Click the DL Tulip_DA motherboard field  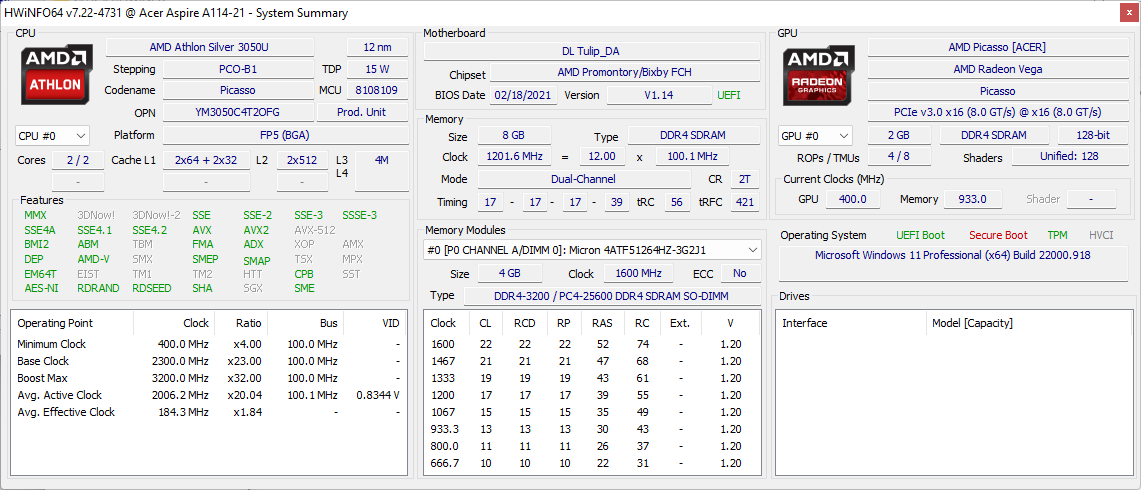coord(592,51)
